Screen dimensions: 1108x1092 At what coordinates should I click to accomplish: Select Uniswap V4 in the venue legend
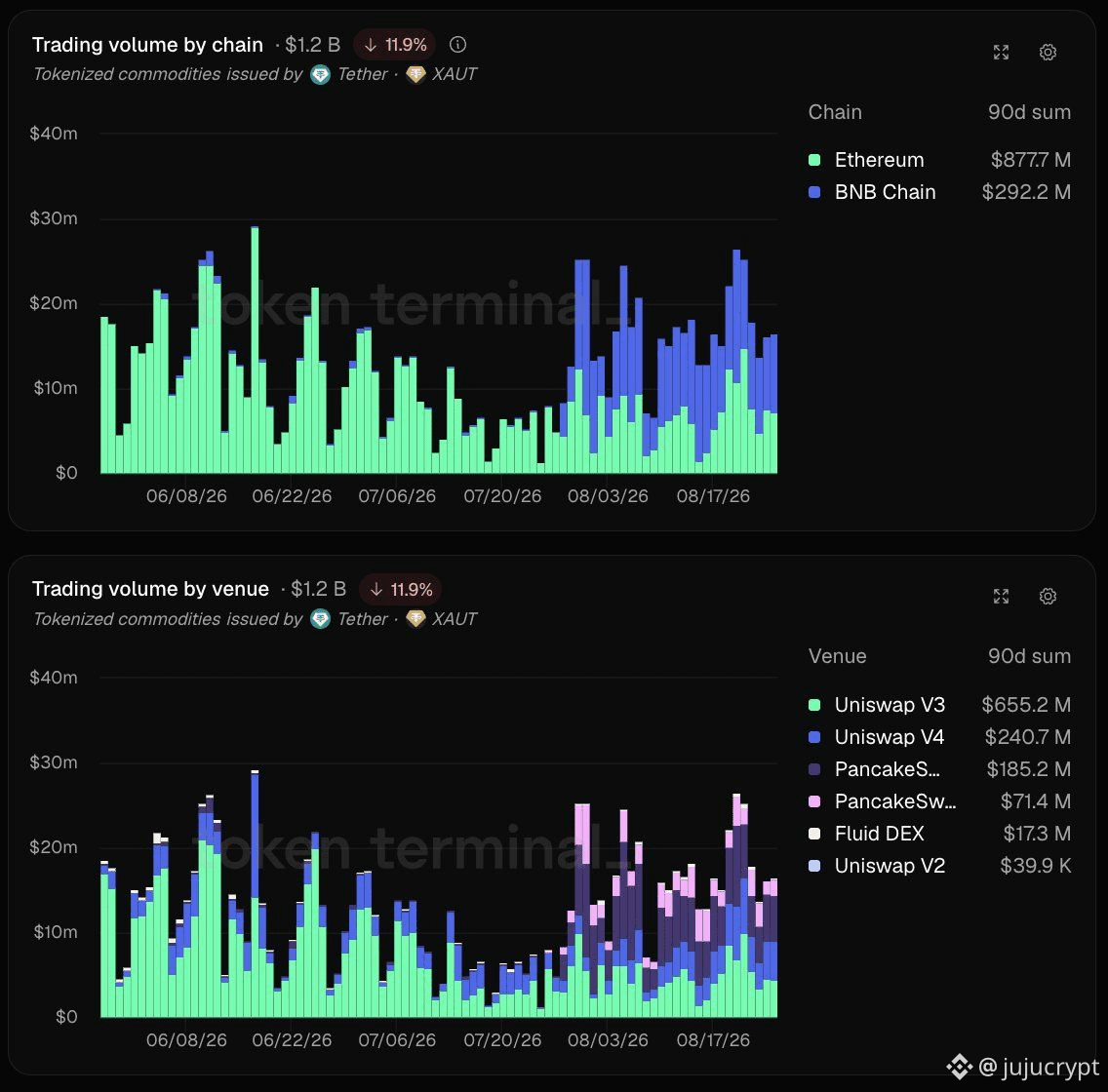(889, 737)
